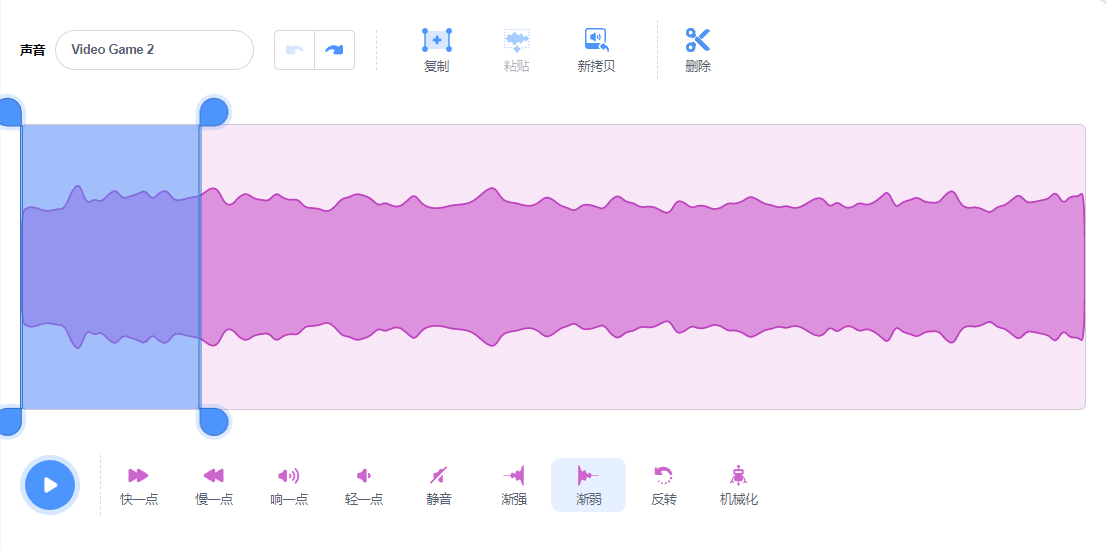Click the Video Game 2 name field
Image resolution: width=1106 pixels, height=548 pixels.
(x=154, y=50)
